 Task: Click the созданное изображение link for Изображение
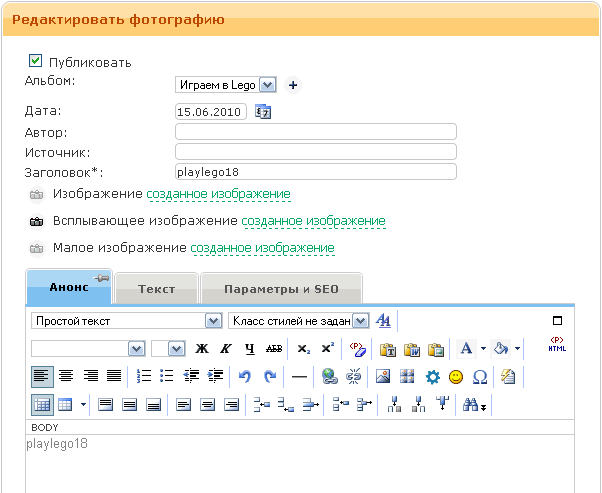point(218,194)
